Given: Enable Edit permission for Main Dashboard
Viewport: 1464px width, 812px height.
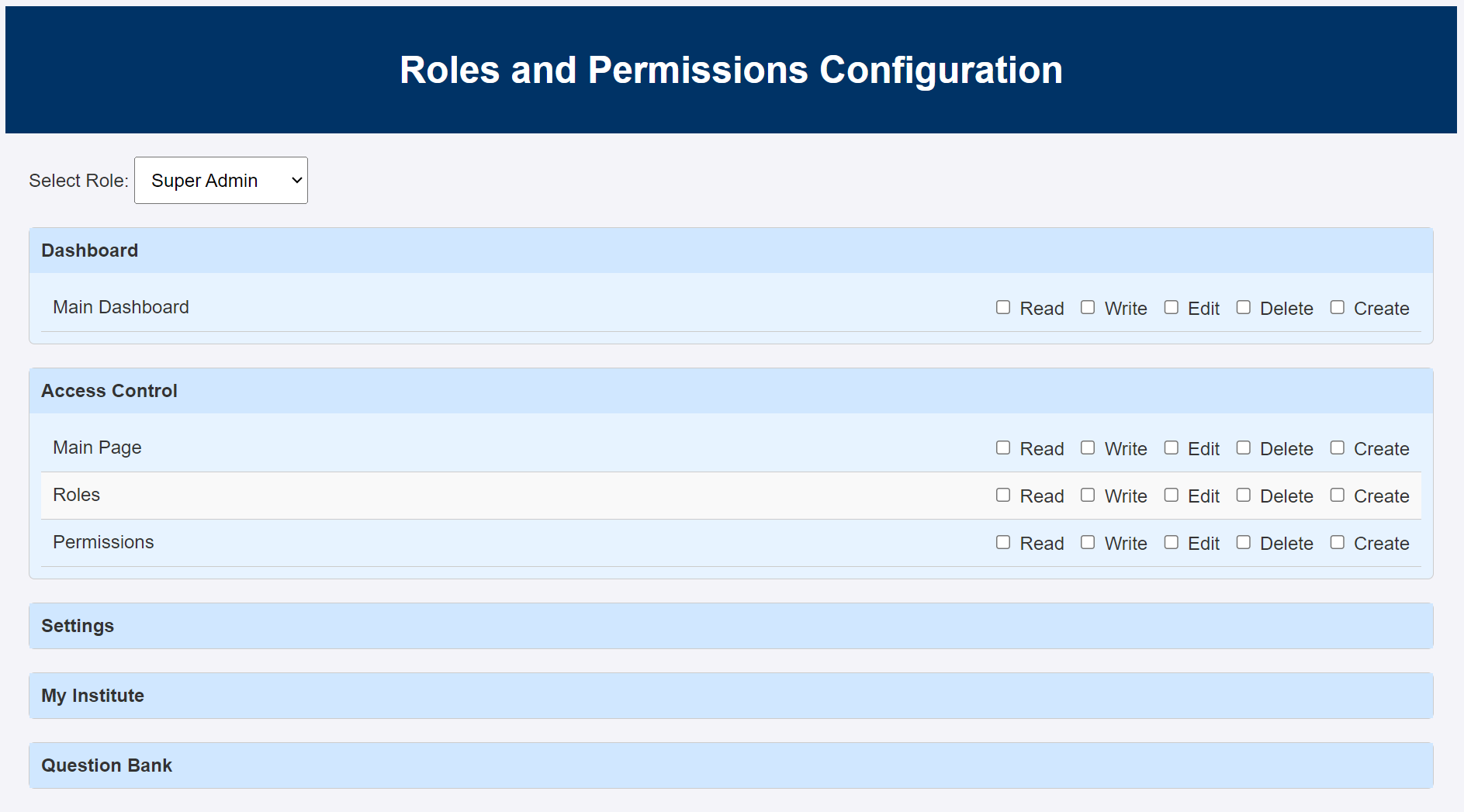Looking at the screenshot, I should tap(1172, 307).
